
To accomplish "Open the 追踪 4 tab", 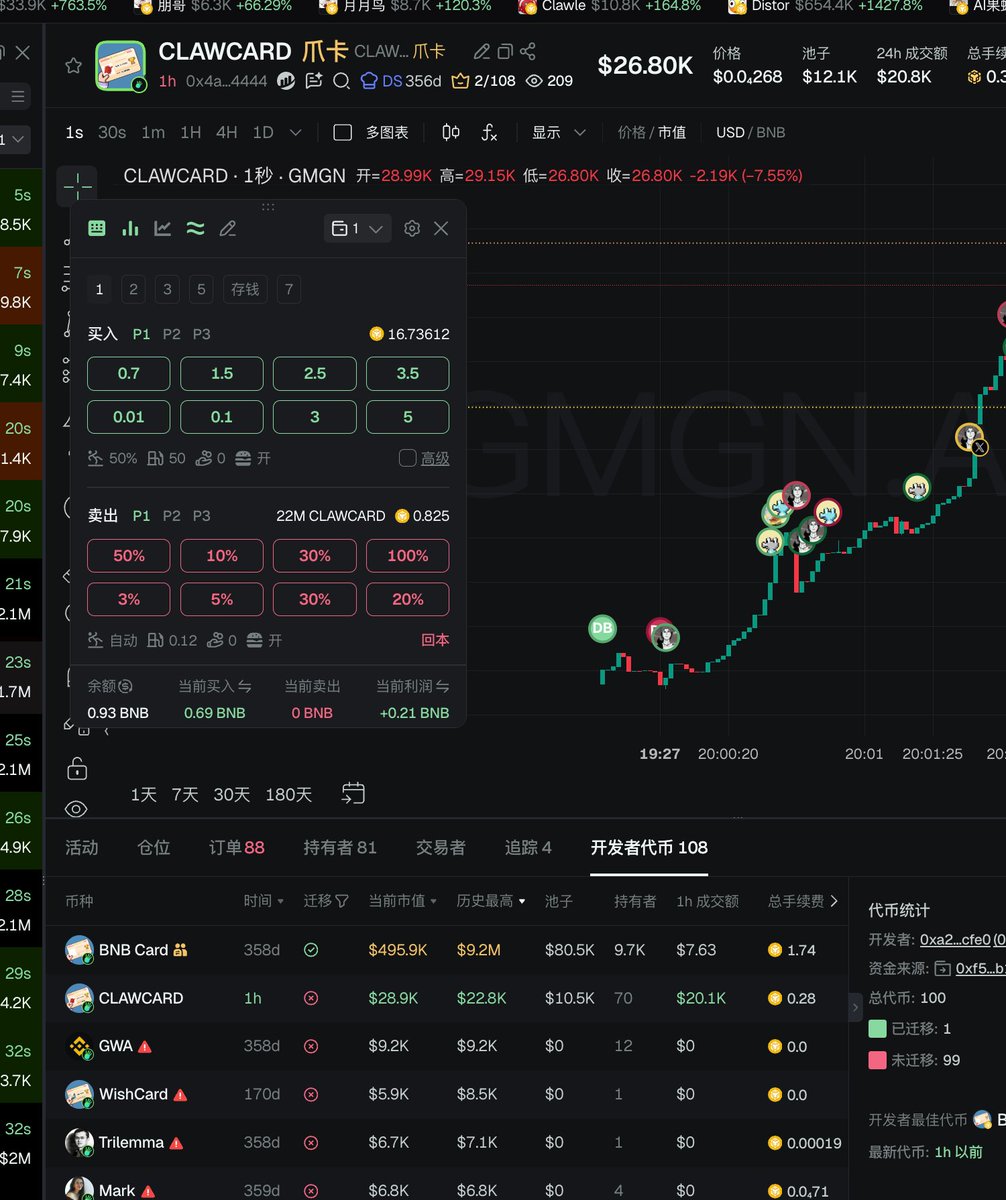I will tap(528, 847).
